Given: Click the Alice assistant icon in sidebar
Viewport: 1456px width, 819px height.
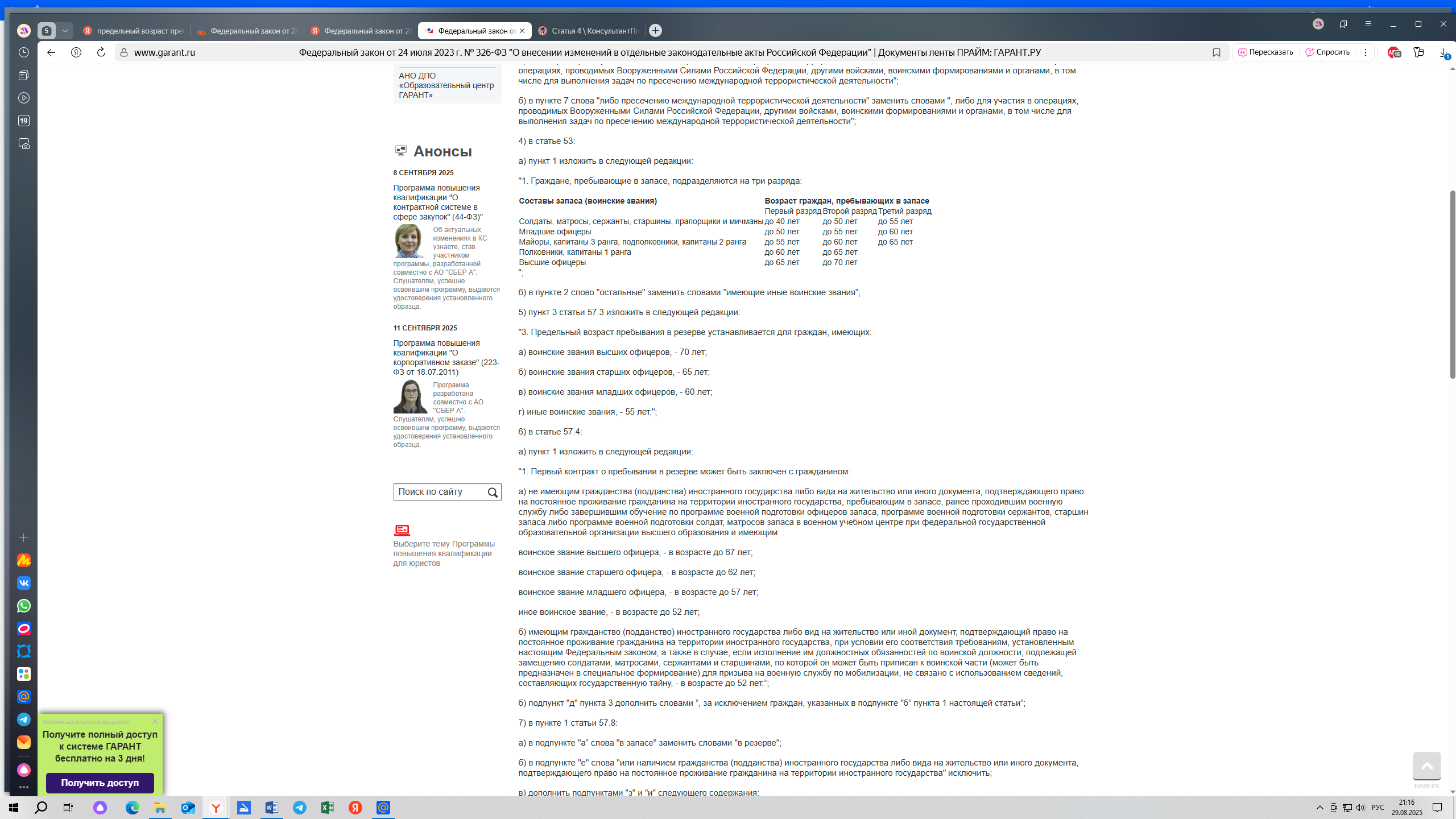Looking at the screenshot, I should tap(24, 770).
